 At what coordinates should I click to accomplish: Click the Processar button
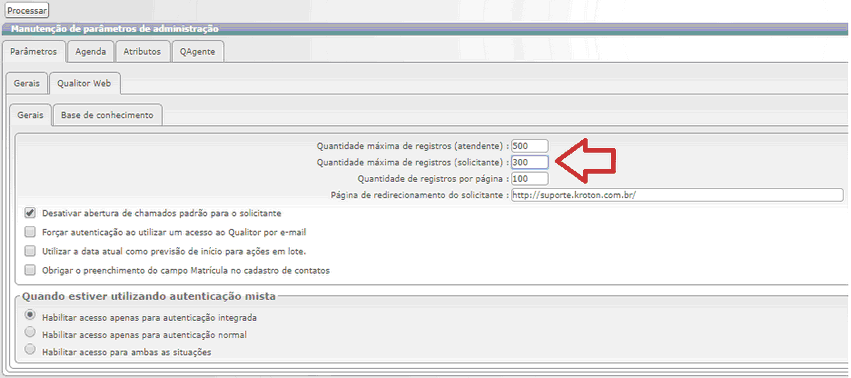27,10
